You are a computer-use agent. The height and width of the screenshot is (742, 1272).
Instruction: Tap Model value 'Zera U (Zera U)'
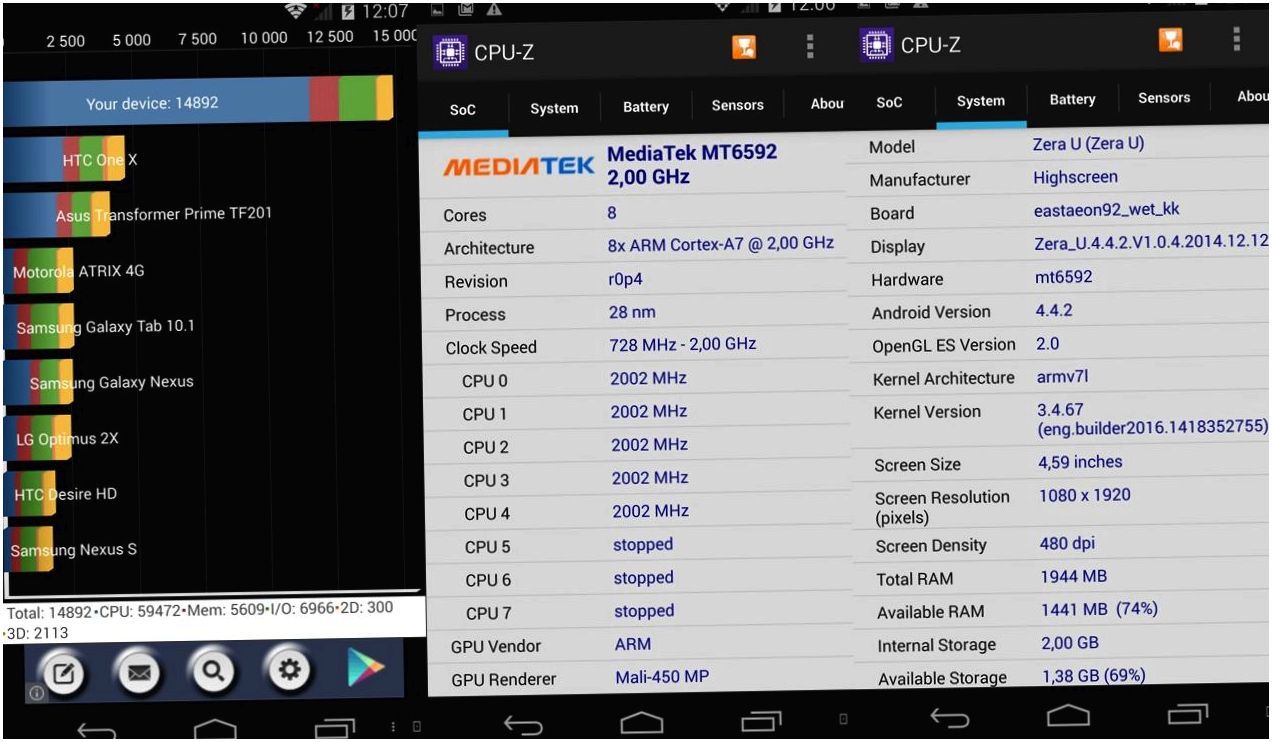[1089, 144]
